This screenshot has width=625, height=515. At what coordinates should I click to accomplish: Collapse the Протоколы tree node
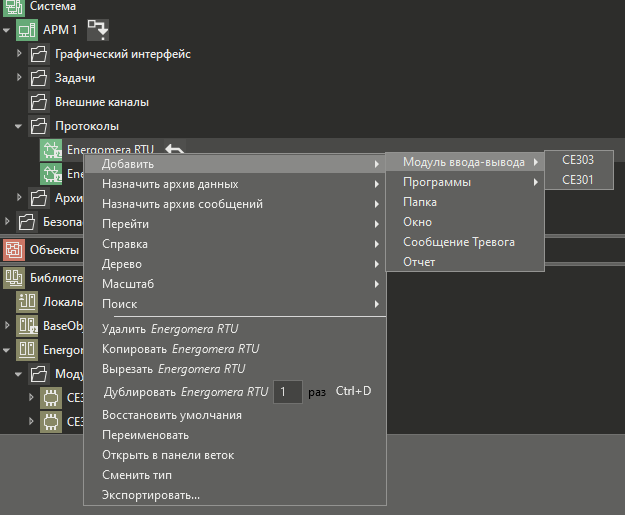coord(20,126)
